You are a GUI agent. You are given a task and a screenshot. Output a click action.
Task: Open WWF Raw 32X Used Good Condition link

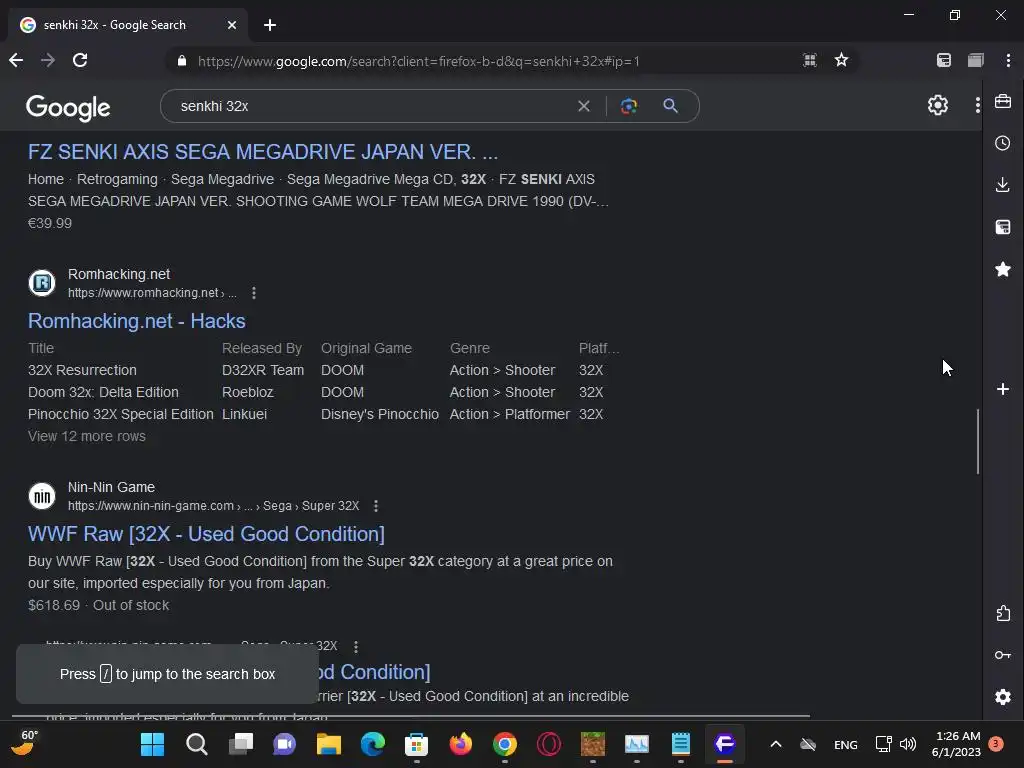pos(206,534)
